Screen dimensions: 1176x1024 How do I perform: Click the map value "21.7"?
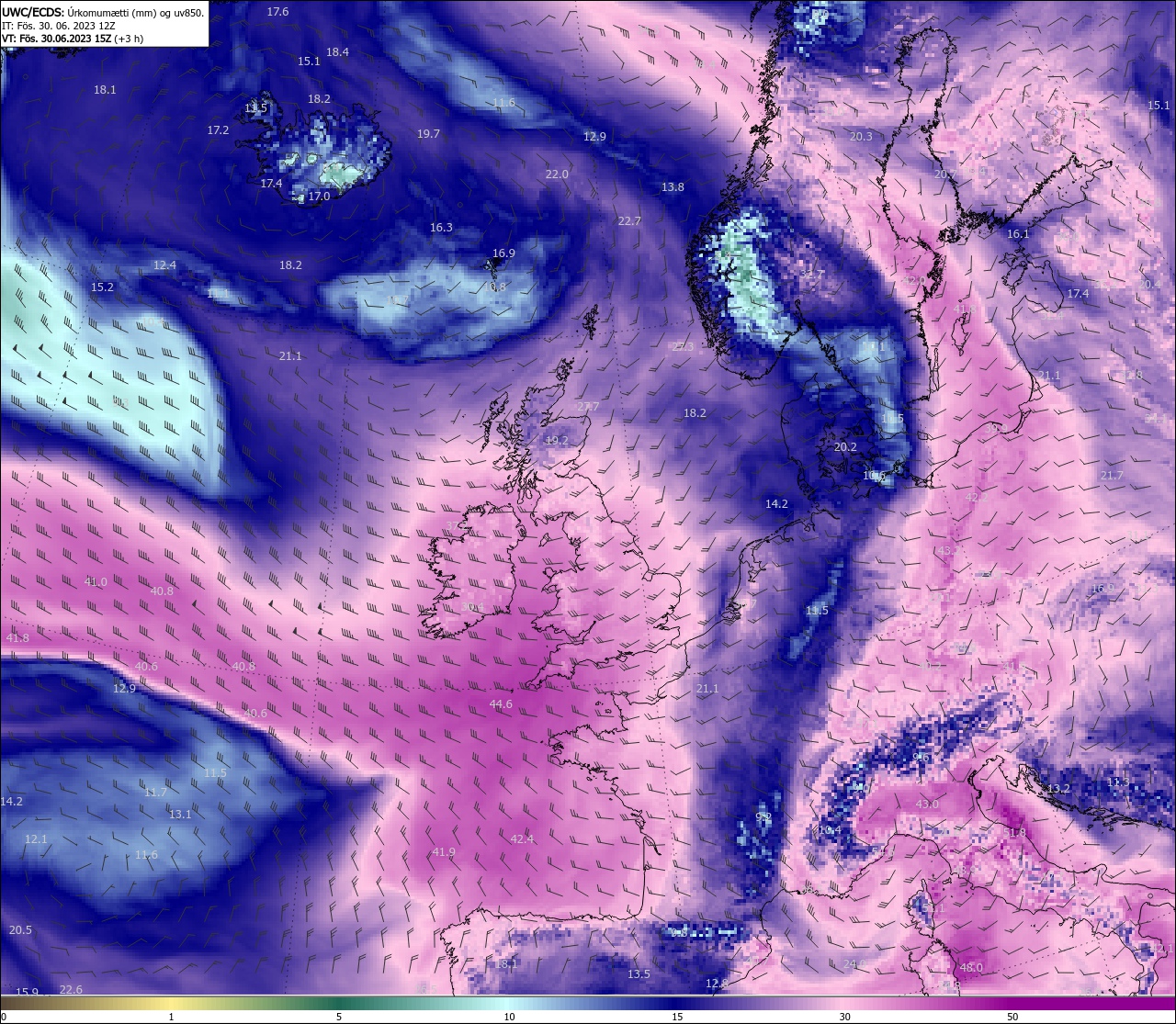coord(1112,476)
